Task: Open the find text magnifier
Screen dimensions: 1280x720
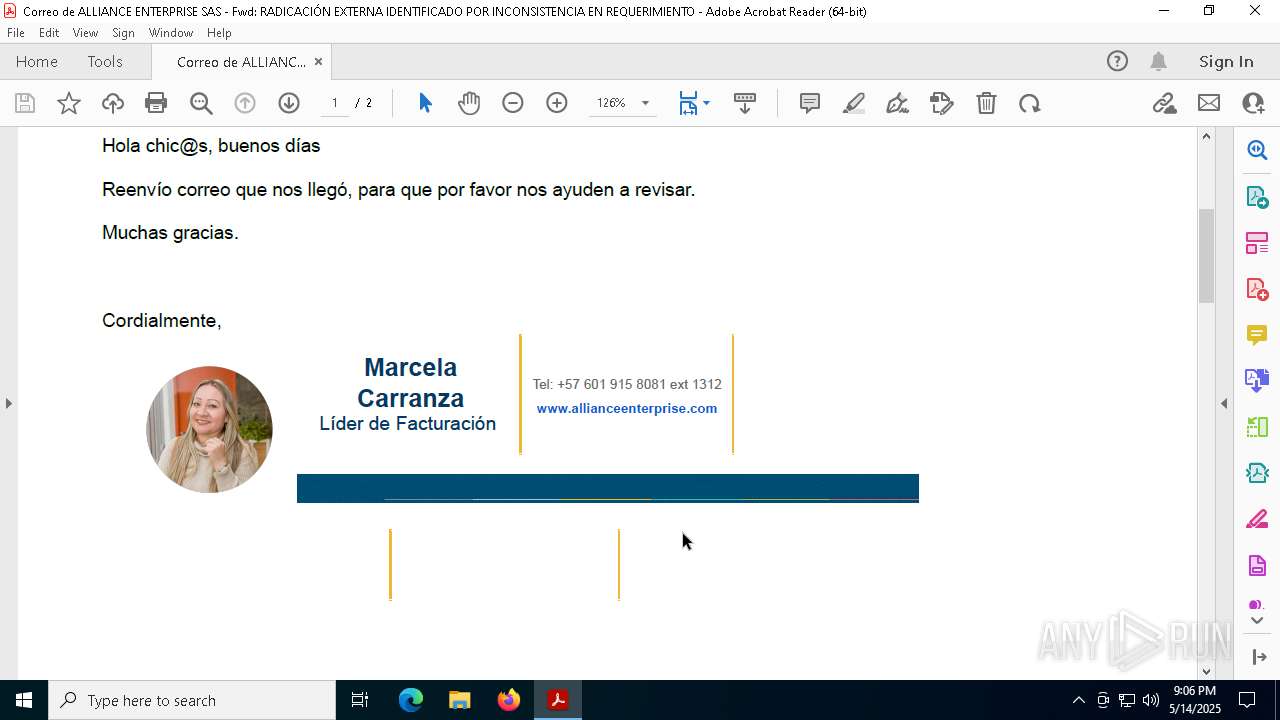Action: pos(201,103)
